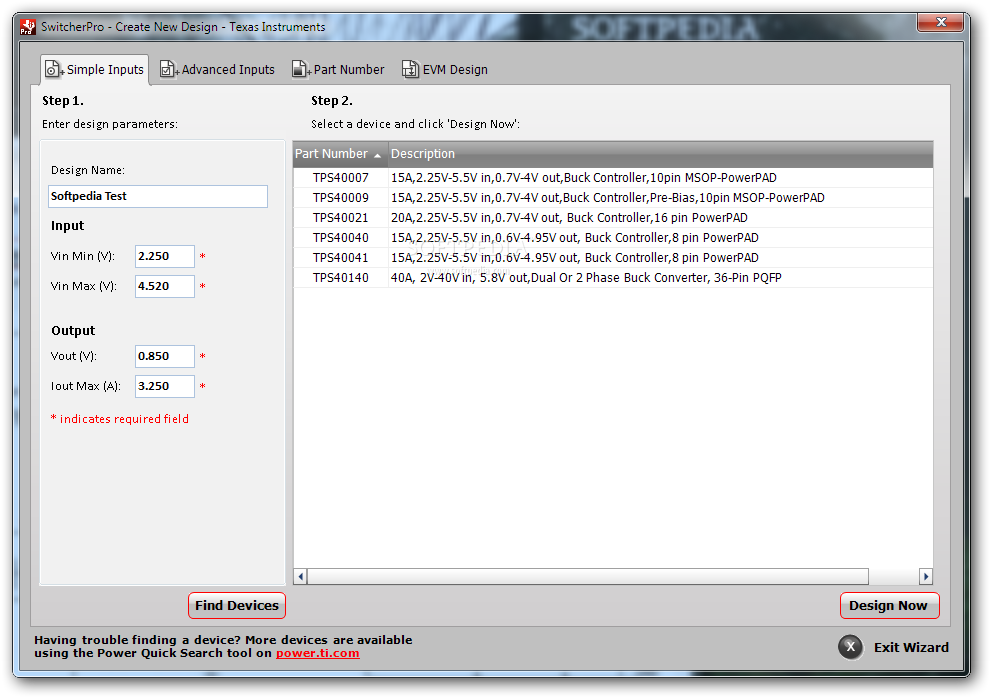Click the Vout (V) field
Viewport: 991px width, 698px height.
[x=164, y=356]
